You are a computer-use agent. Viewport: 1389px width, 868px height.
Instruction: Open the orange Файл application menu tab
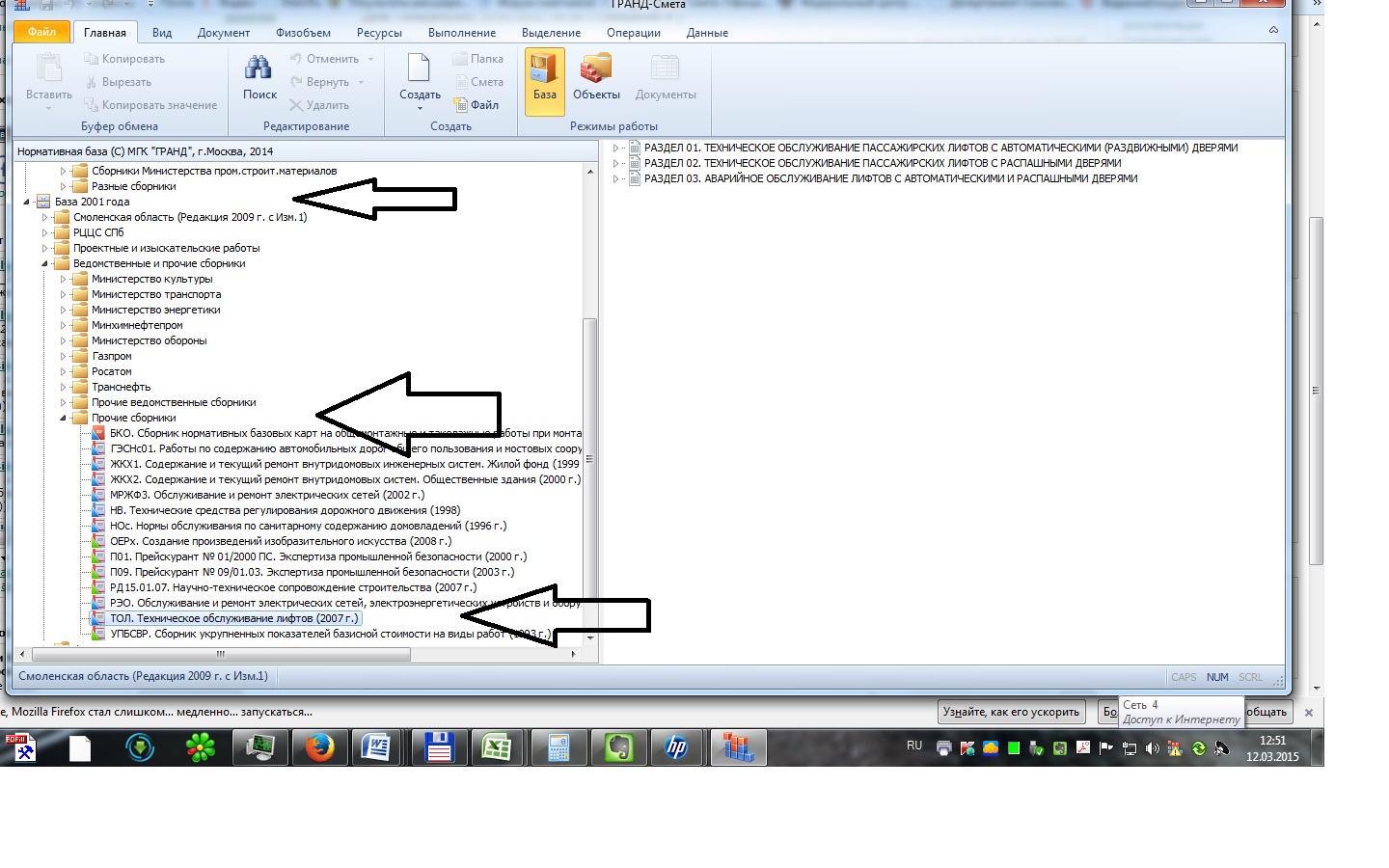41,32
